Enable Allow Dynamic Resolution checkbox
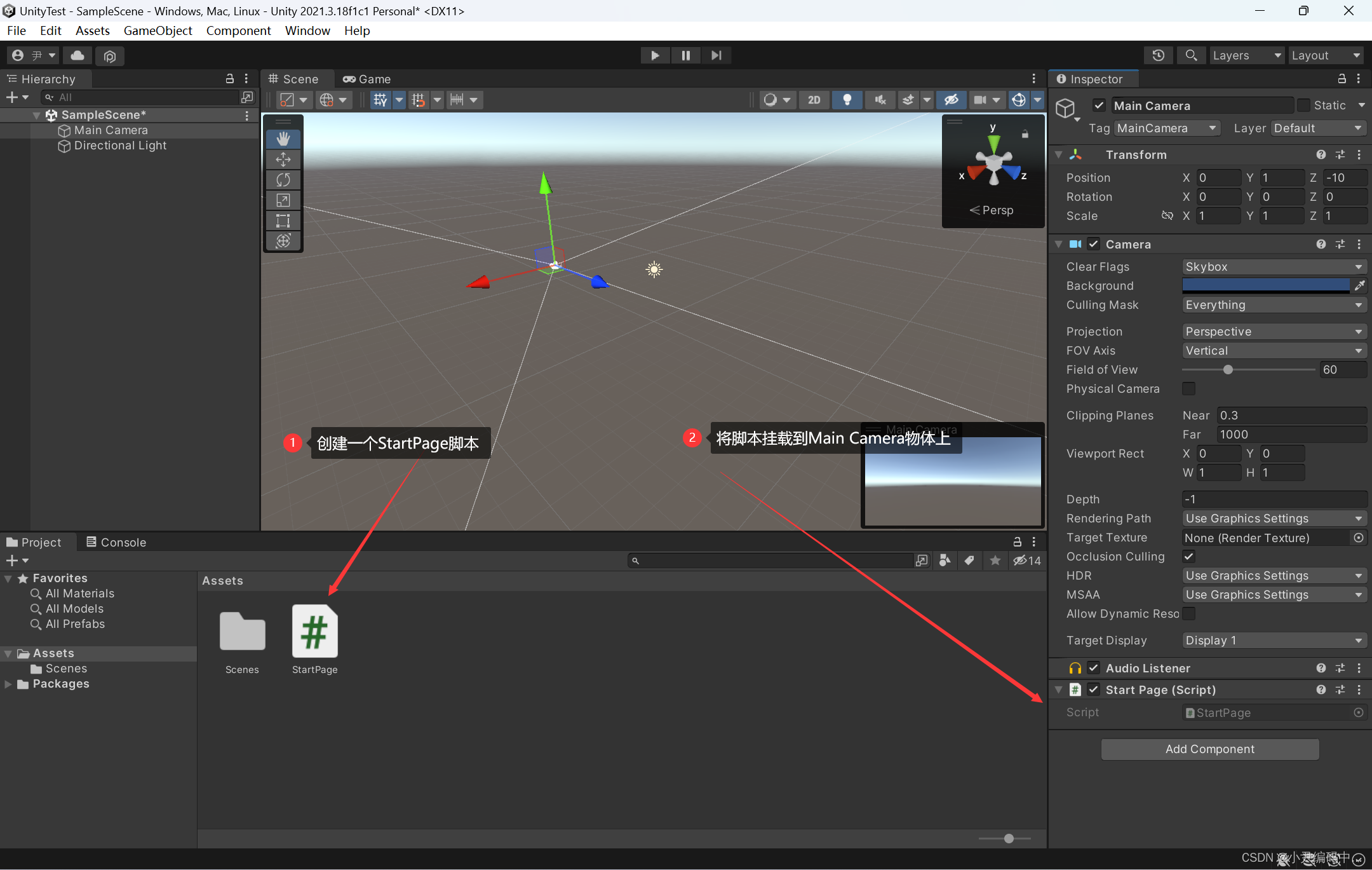This screenshot has height=870, width=1372. [x=1188, y=613]
